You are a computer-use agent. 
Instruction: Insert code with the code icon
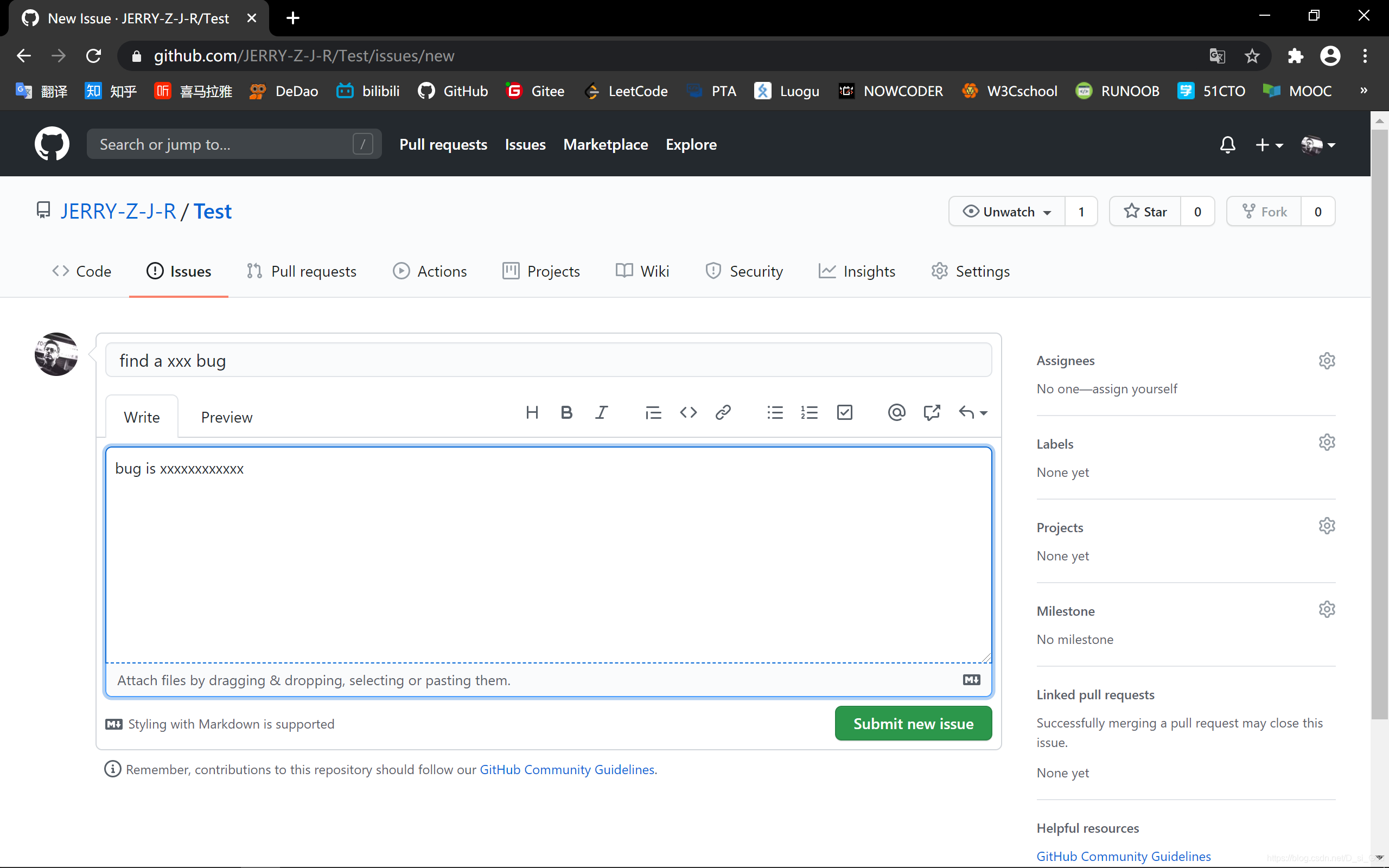point(688,412)
